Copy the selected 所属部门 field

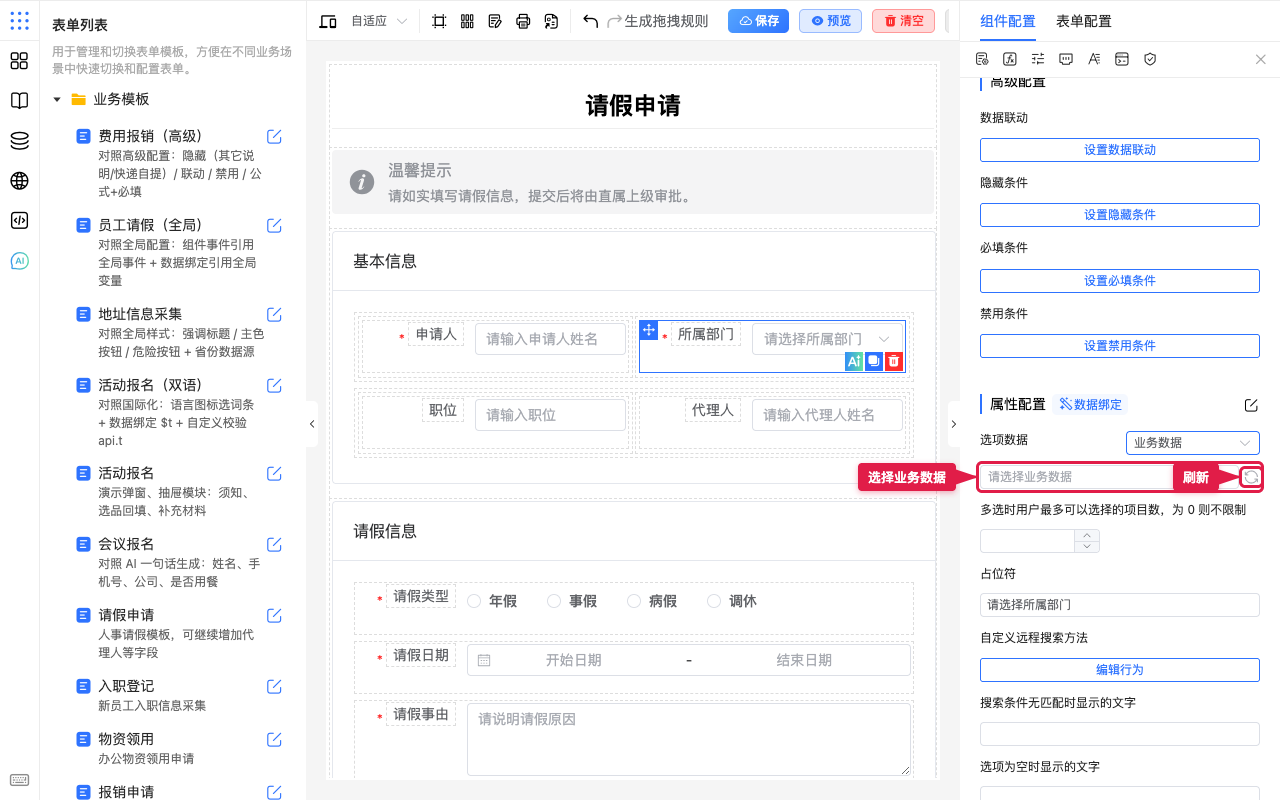(874, 362)
